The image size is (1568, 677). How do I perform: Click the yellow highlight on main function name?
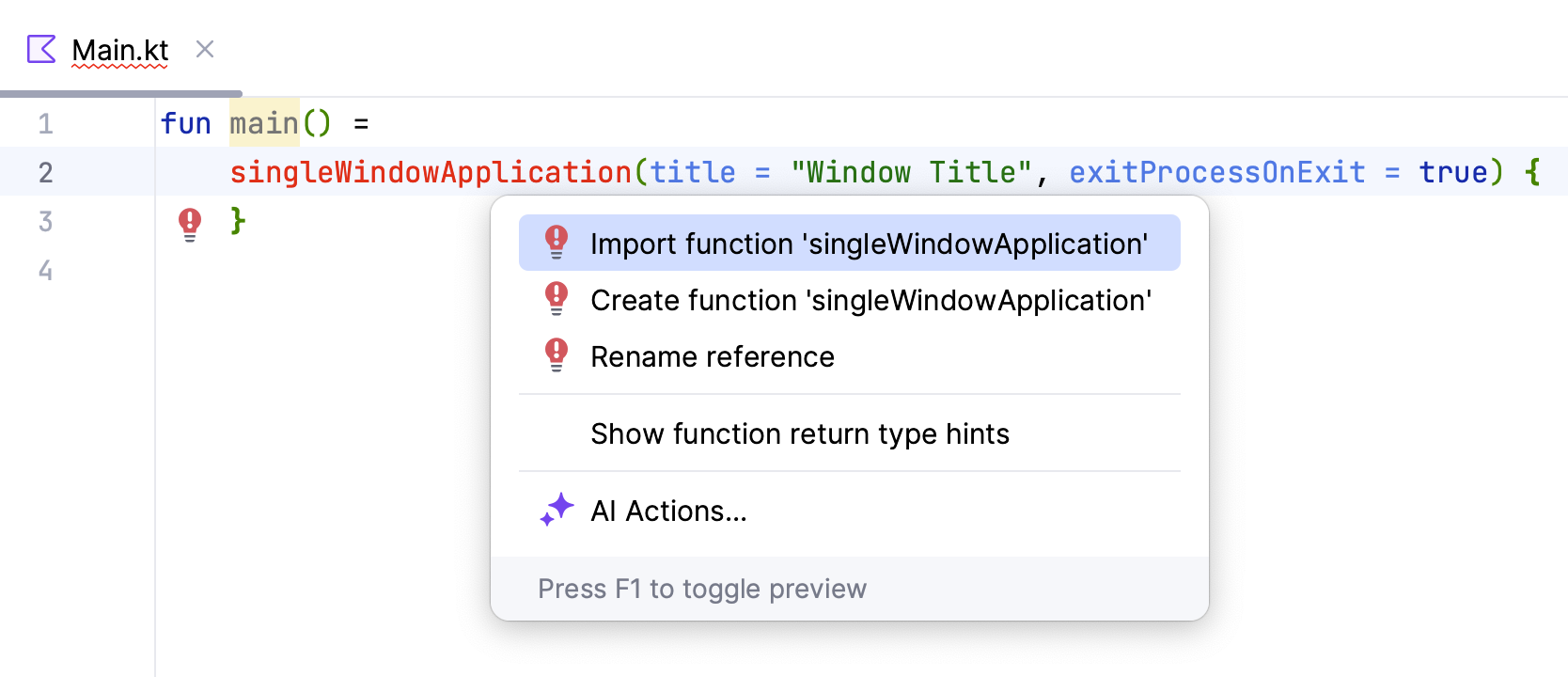click(x=263, y=122)
